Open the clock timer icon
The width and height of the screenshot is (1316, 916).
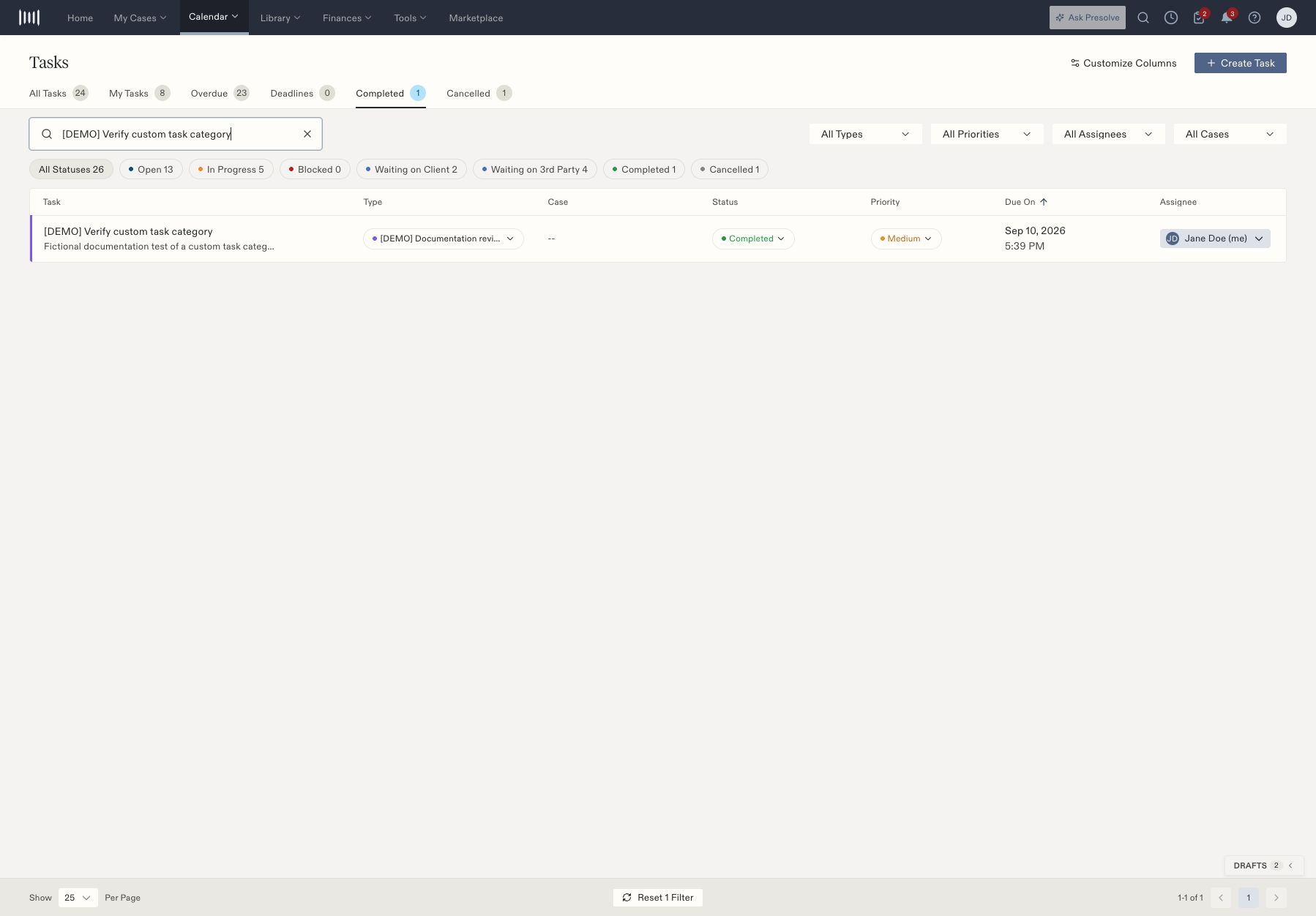[1171, 18]
